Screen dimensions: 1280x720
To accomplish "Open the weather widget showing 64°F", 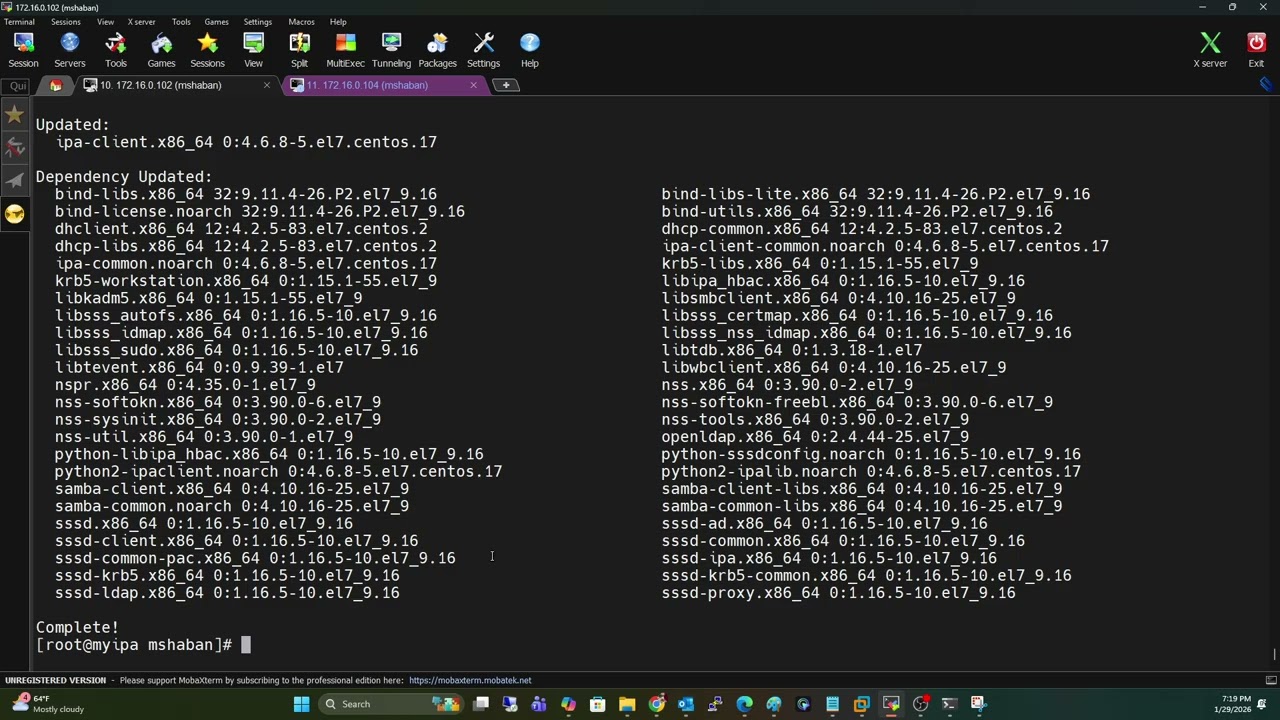I will pyautogui.click(x=48, y=704).
